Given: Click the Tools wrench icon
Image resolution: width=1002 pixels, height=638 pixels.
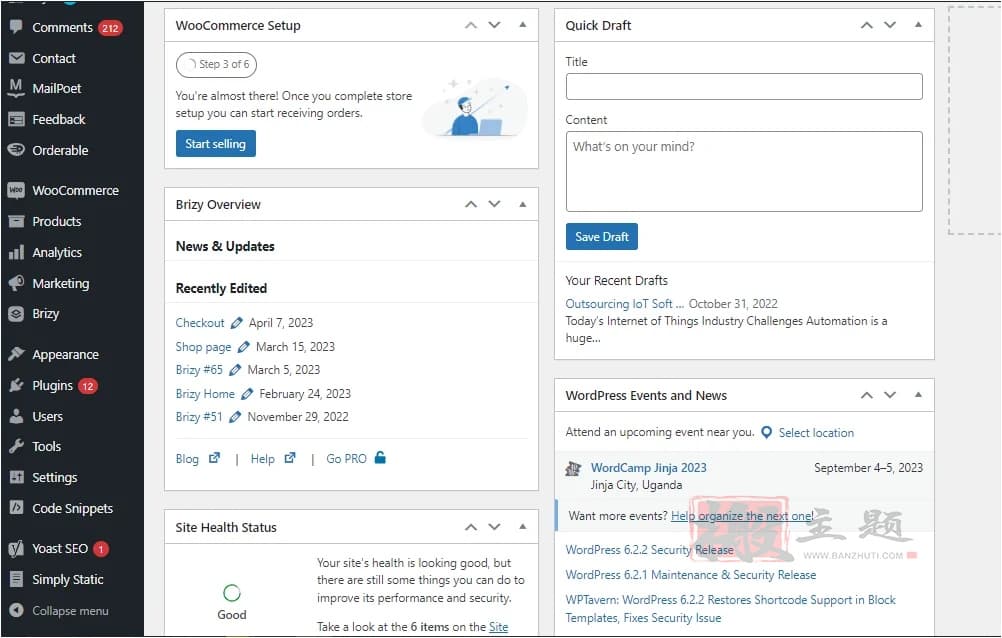Looking at the screenshot, I should [16, 446].
